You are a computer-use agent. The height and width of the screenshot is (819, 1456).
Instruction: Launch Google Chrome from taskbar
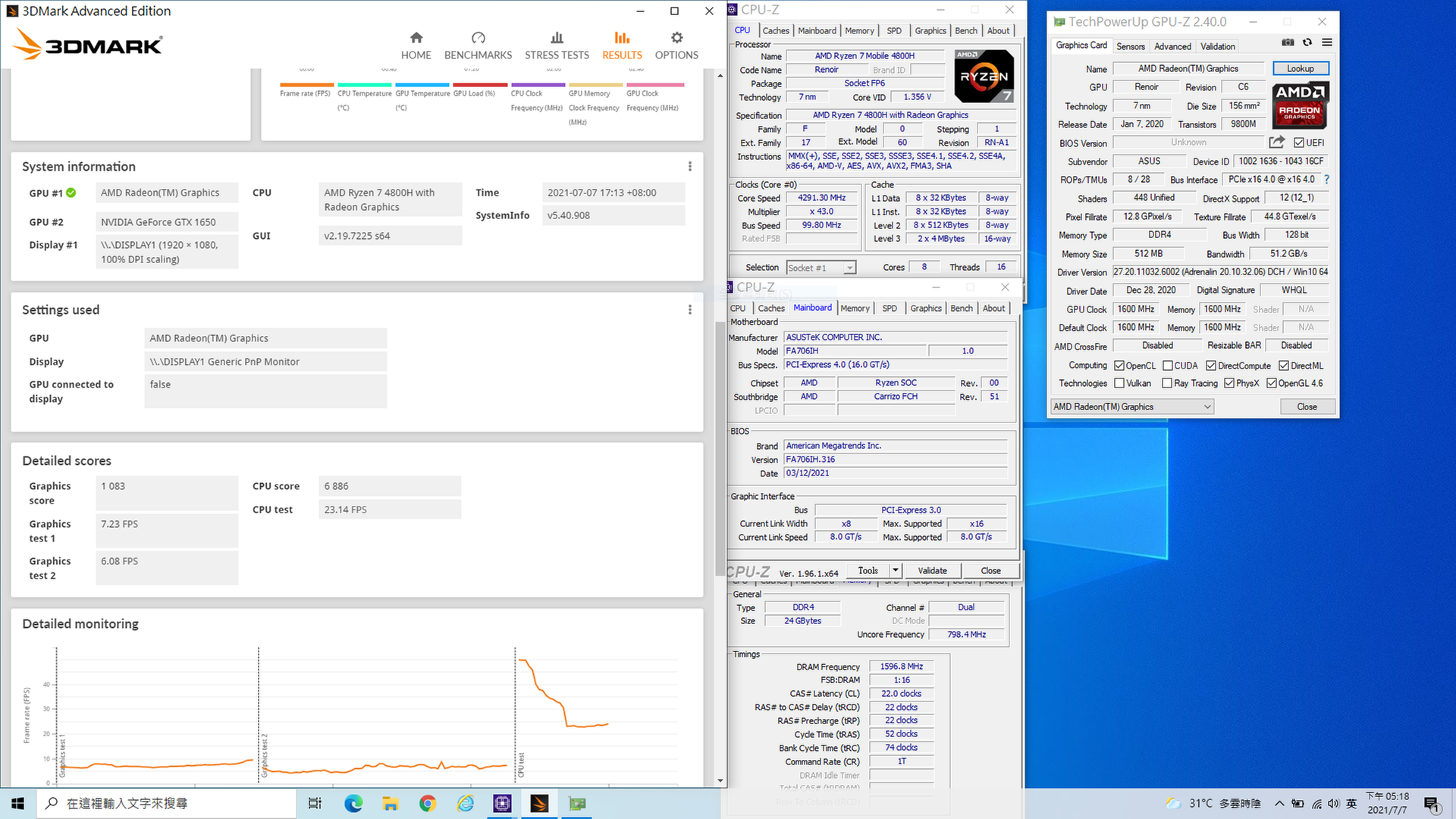(x=428, y=803)
